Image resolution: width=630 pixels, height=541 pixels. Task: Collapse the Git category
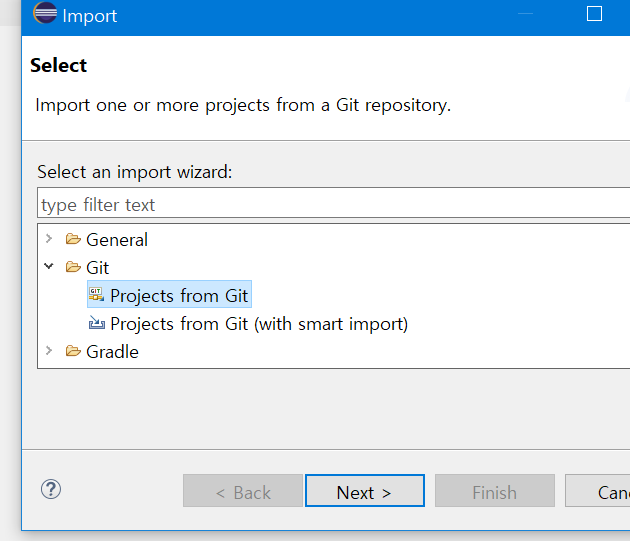[49, 266]
